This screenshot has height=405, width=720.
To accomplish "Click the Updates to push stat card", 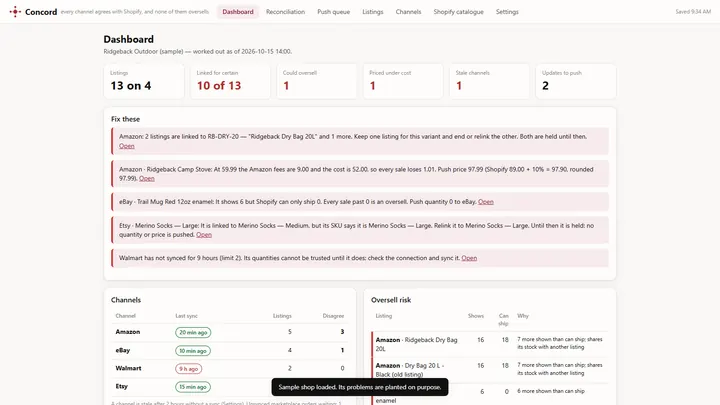I will (576, 81).
